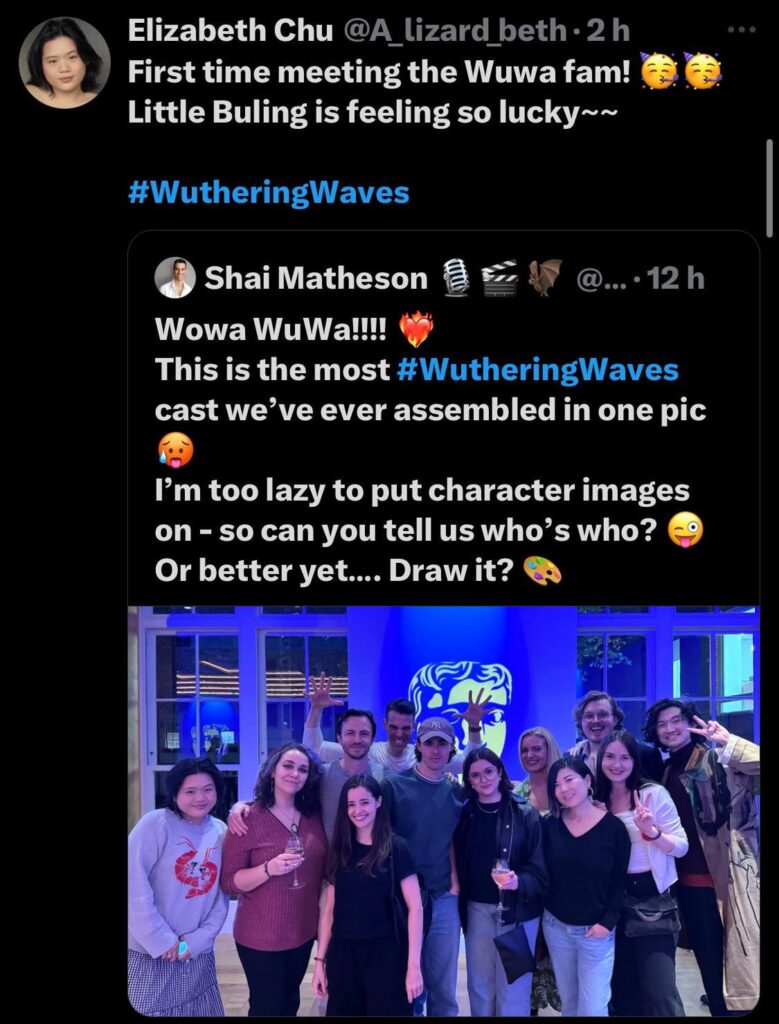Screen dimensions: 779x1024
Task: Open Elizabeth Chu's profile avatar
Action: 65,62
